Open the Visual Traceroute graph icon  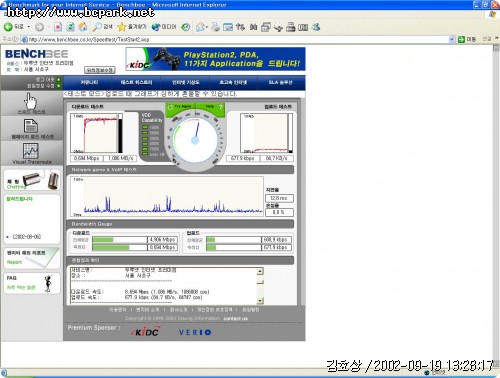(31, 151)
